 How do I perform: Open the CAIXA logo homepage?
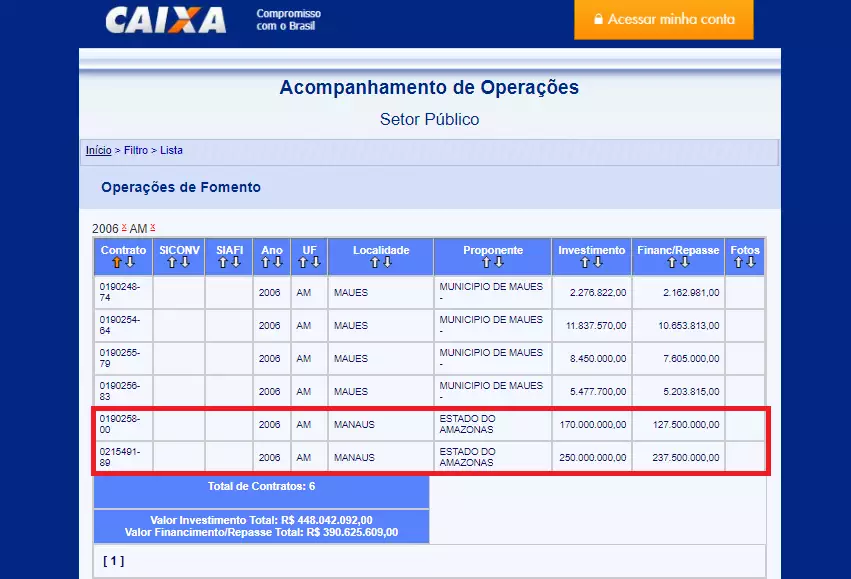166,20
